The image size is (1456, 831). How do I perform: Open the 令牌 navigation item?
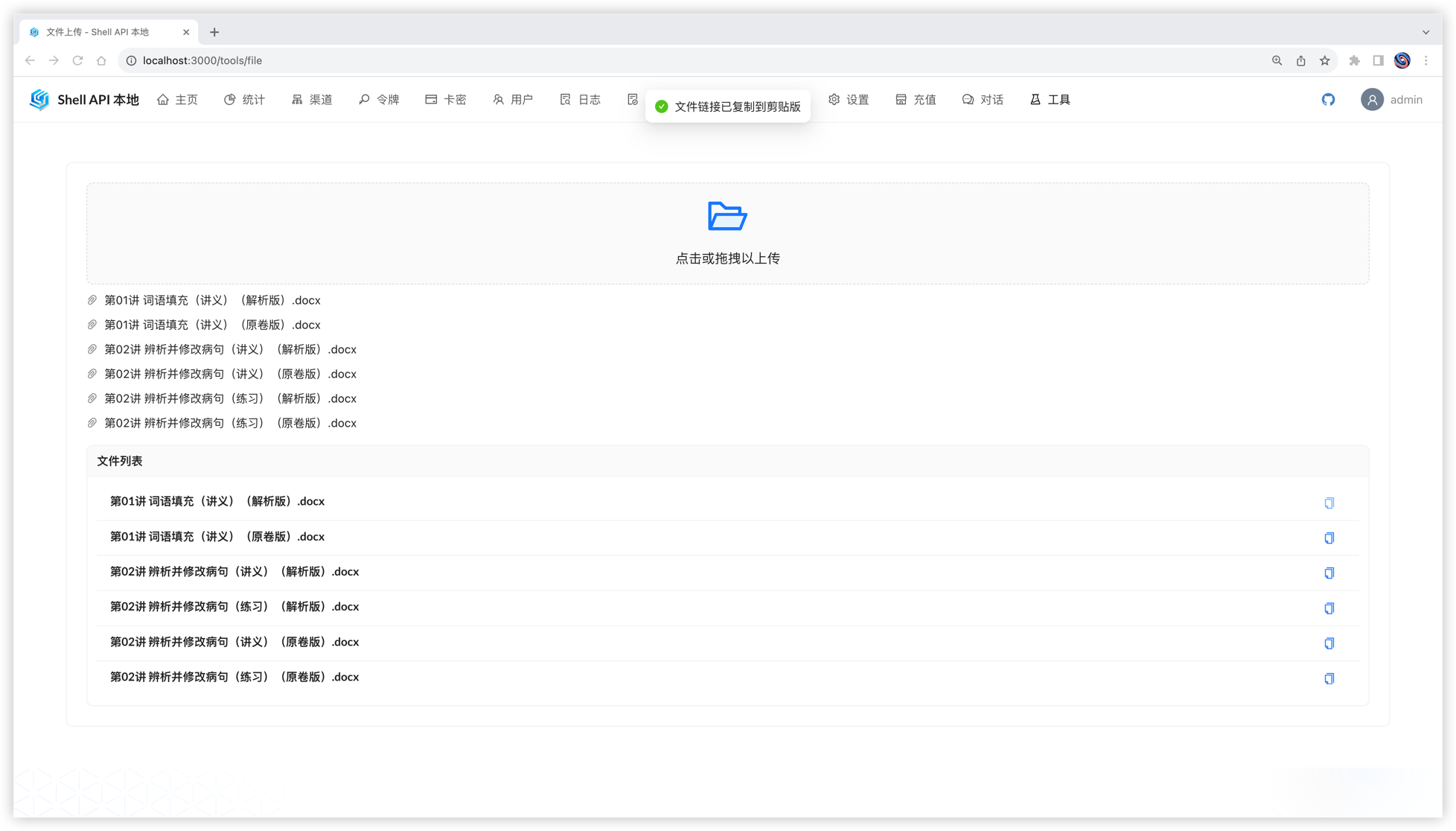[379, 100]
